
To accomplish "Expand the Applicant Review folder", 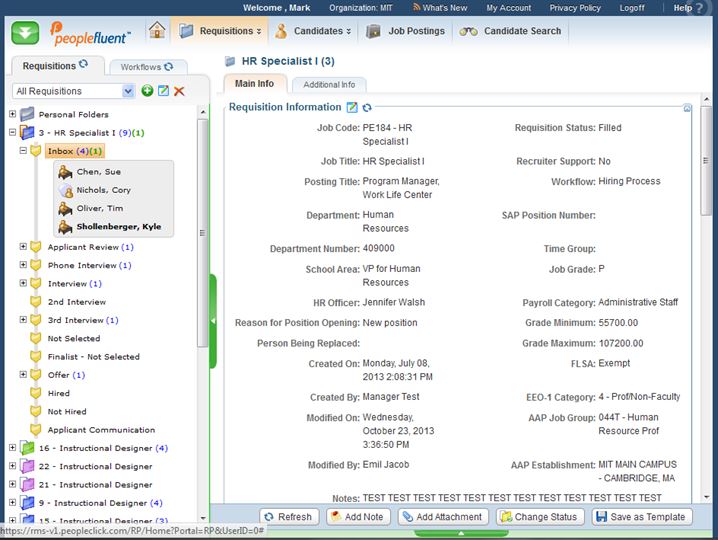I will (23, 247).
